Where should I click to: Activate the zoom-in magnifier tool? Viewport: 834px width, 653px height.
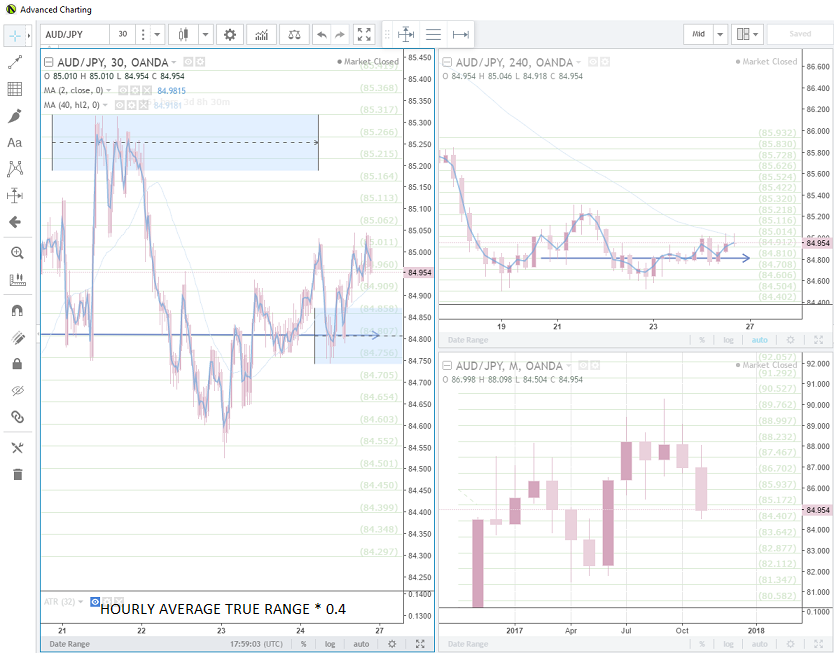17,253
